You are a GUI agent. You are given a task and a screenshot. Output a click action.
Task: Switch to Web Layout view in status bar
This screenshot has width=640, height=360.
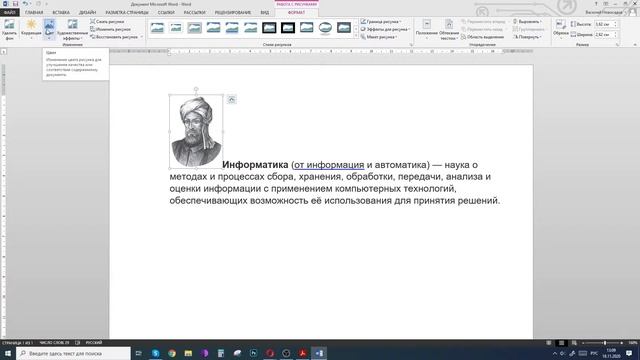pyautogui.click(x=574, y=343)
